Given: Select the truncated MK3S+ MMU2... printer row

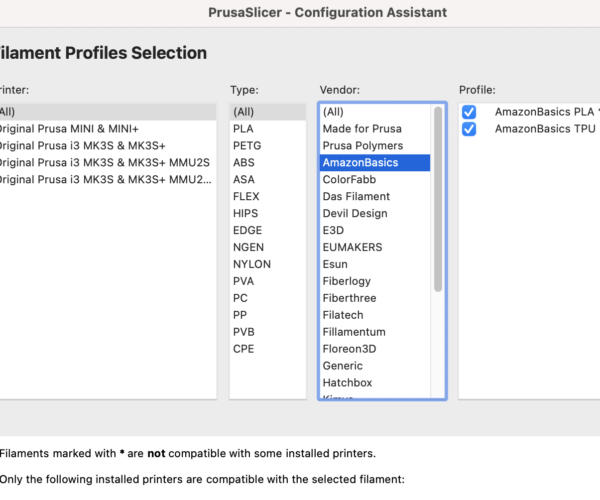Looking at the screenshot, I should click(x=108, y=179).
